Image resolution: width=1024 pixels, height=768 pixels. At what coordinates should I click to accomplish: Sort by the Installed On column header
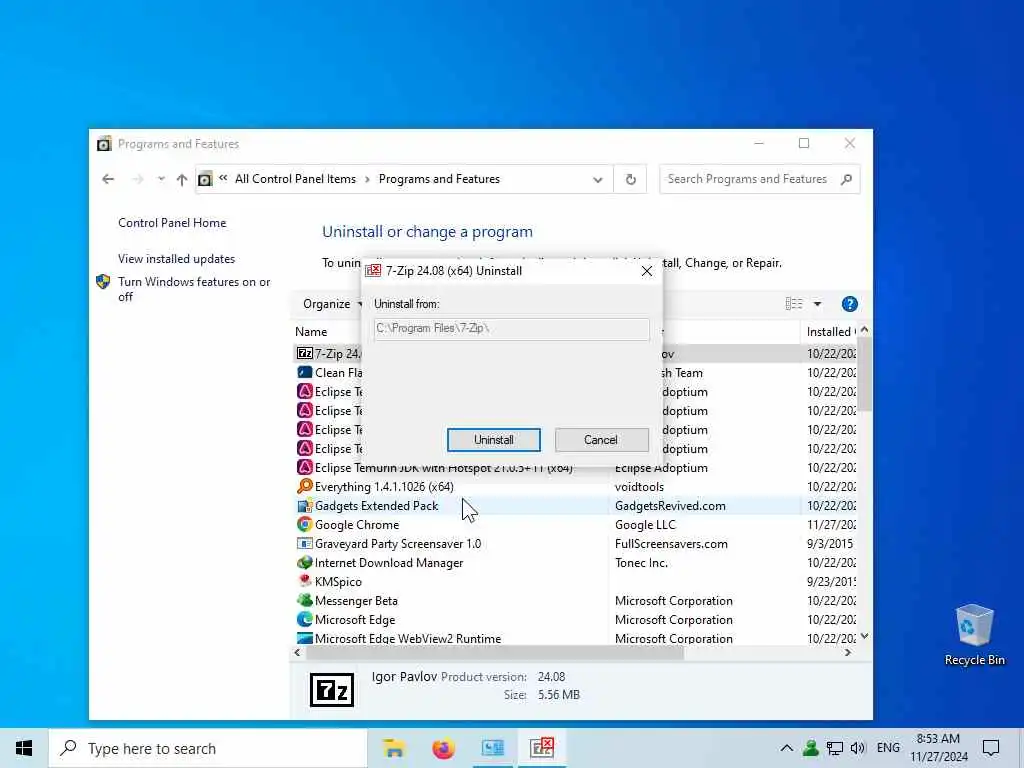[x=831, y=332]
